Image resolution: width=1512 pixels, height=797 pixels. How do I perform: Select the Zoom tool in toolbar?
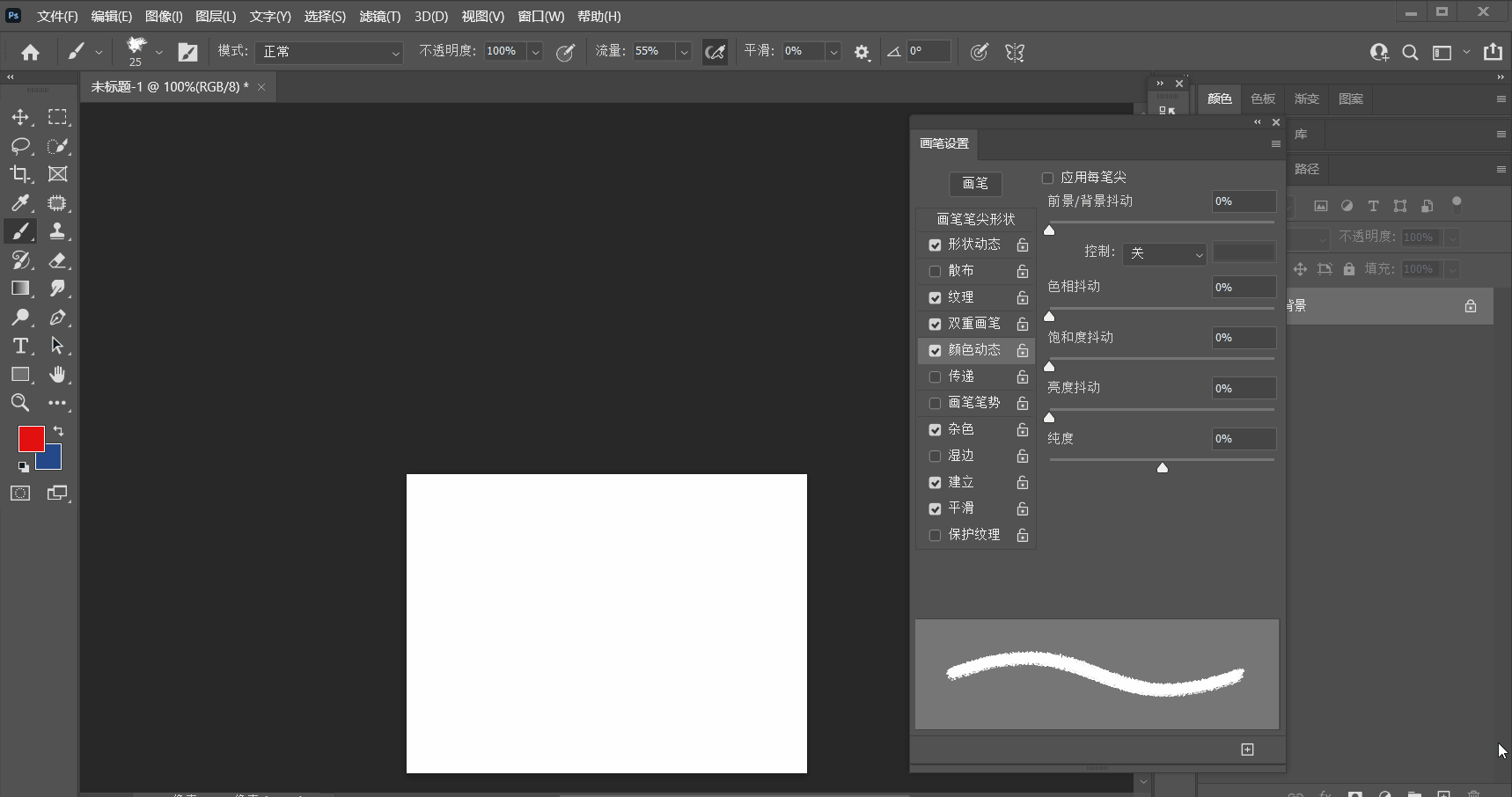pyautogui.click(x=20, y=403)
